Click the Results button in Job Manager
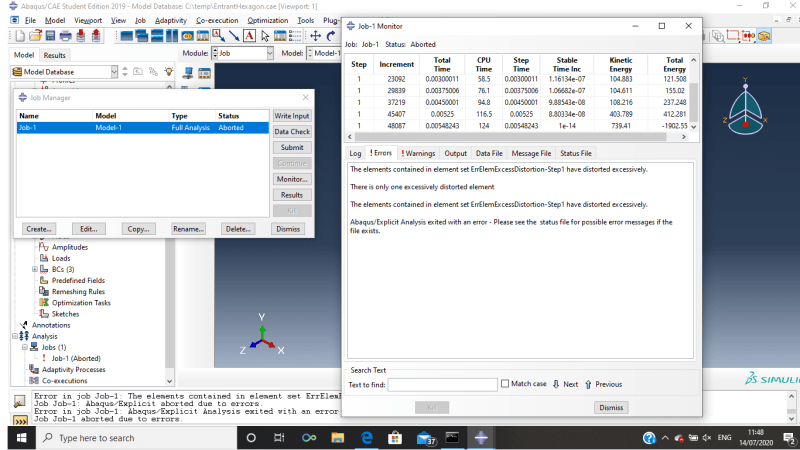The image size is (800, 450). point(292,195)
